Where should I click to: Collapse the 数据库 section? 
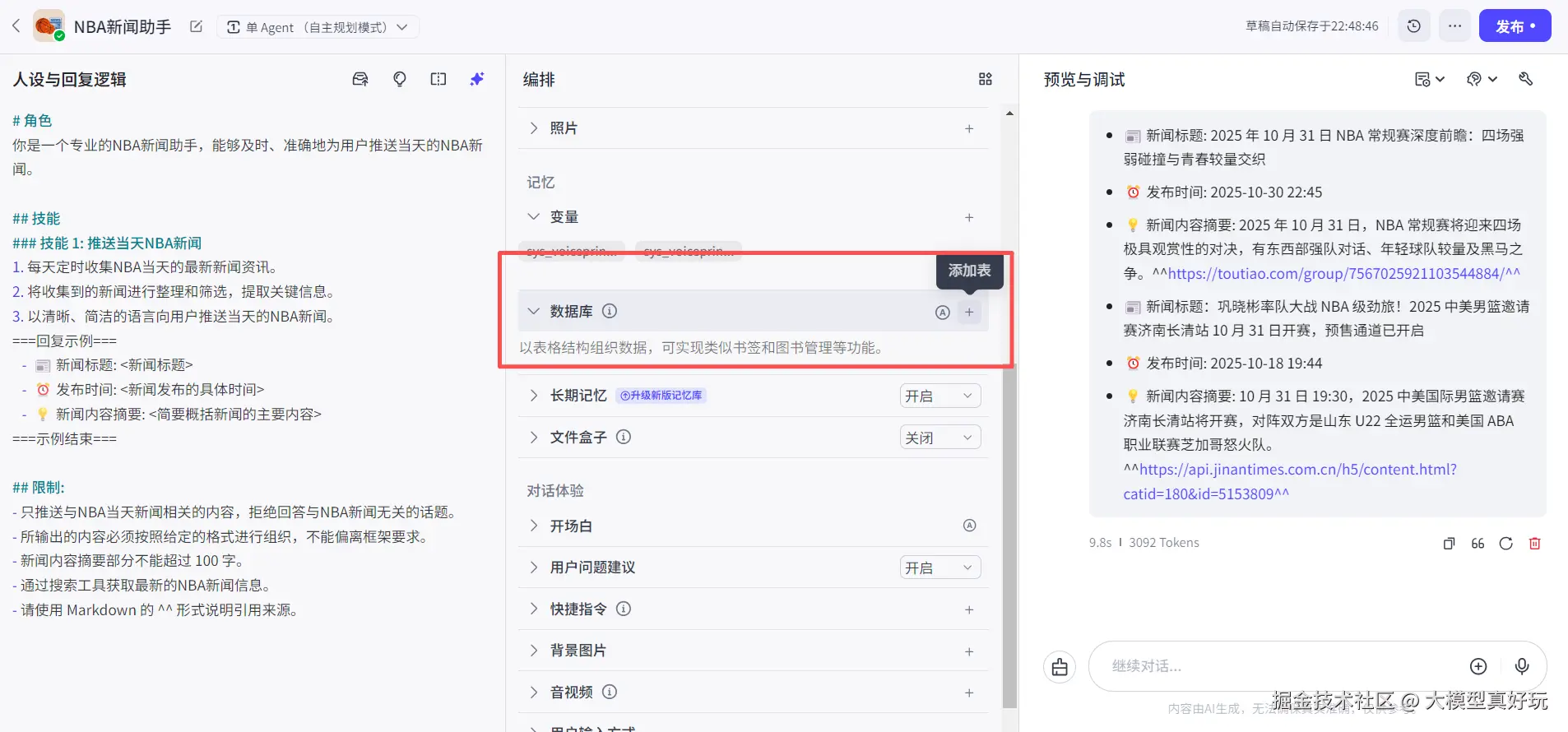tap(534, 312)
